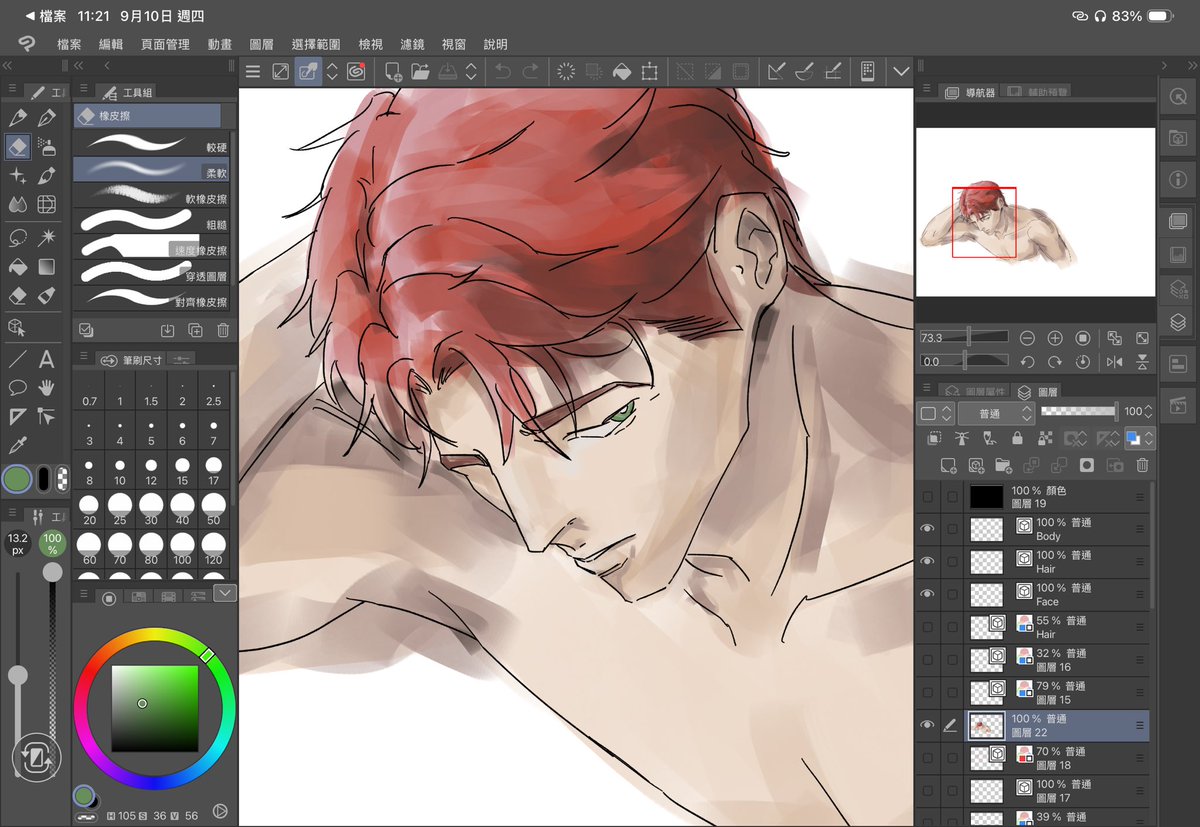
Task: Click the Undo arrow in the command bar
Action: click(503, 71)
